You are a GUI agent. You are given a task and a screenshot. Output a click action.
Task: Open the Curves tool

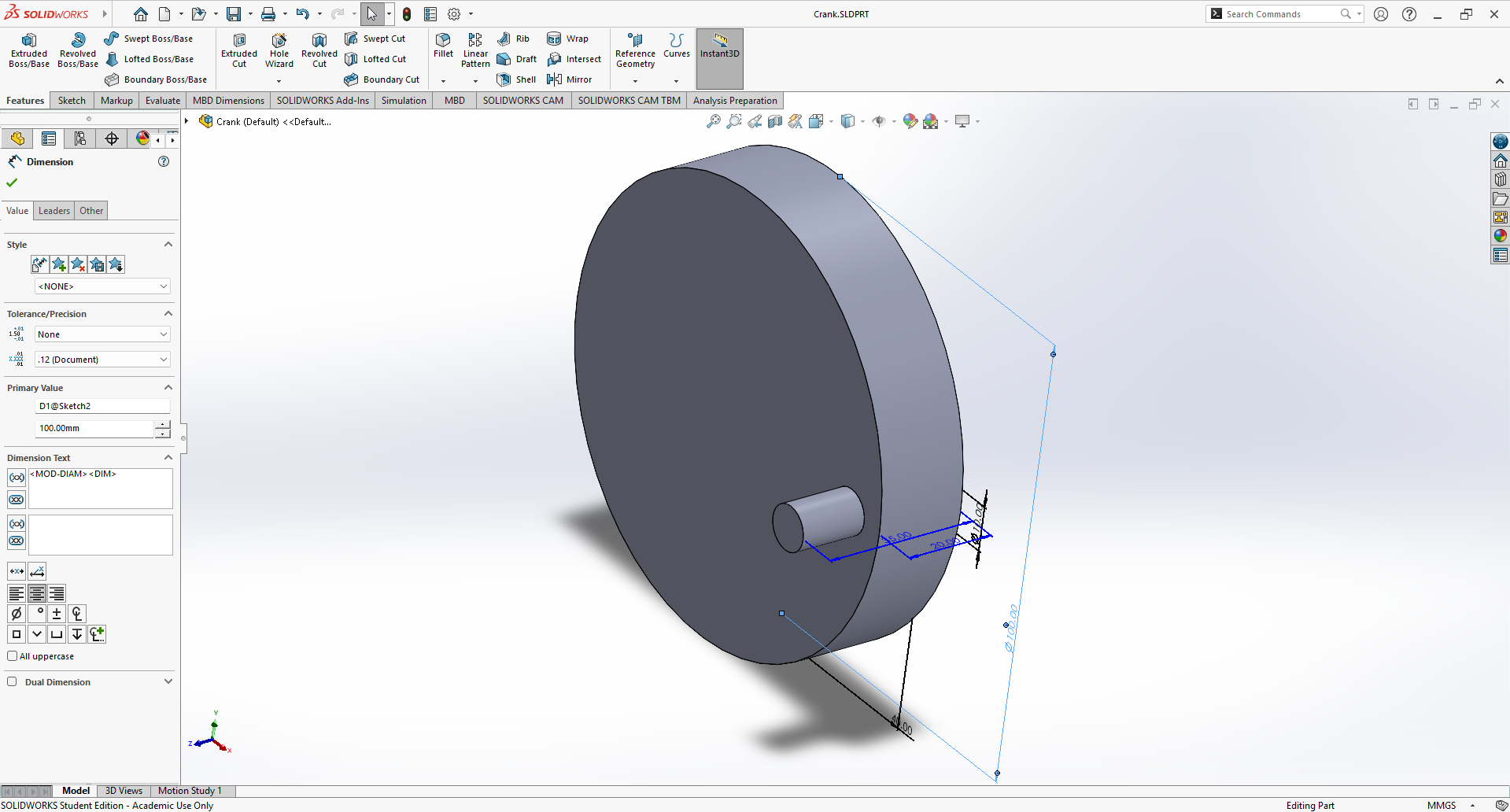tap(676, 46)
